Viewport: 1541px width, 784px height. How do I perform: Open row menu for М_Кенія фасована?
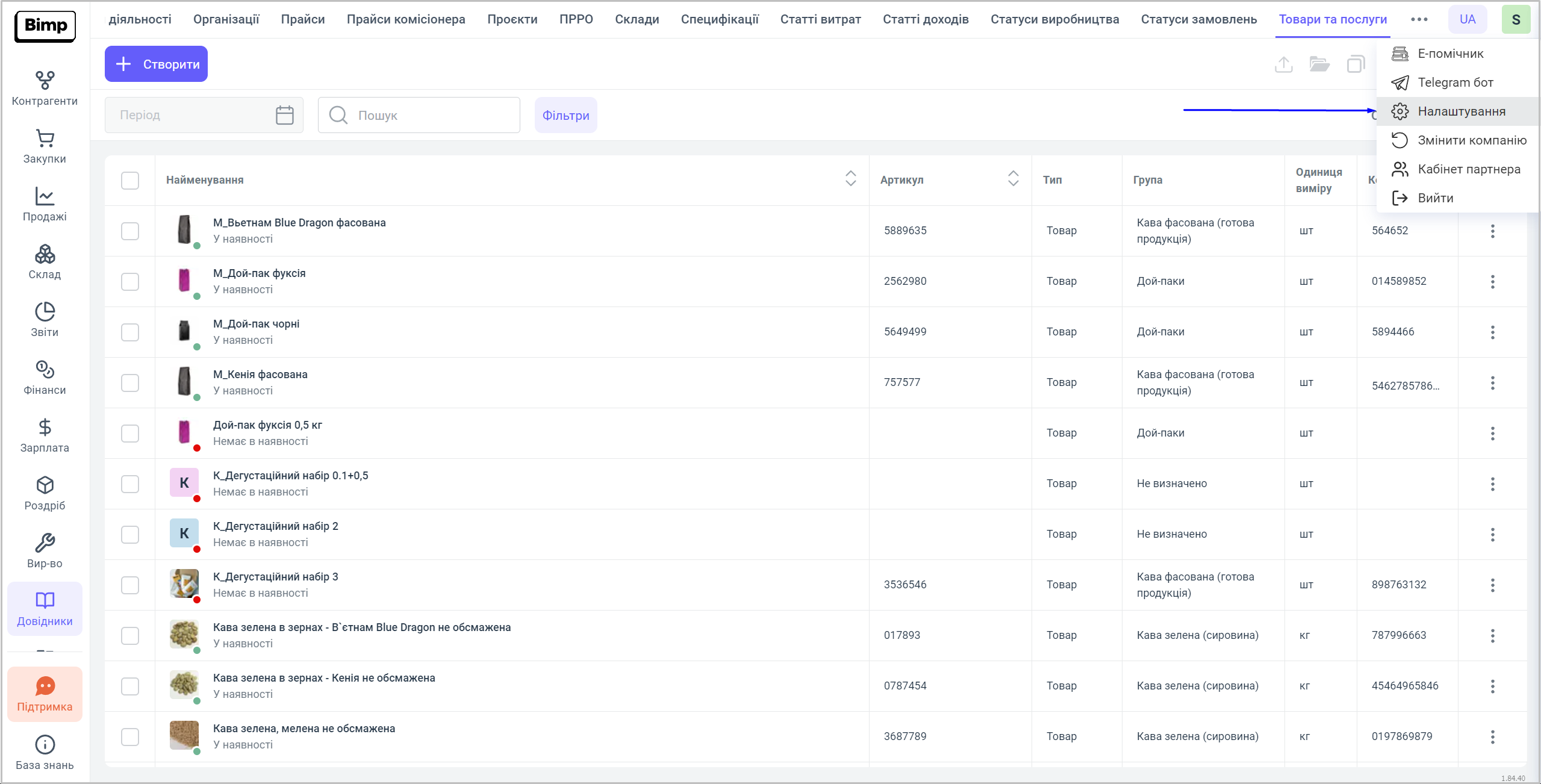1492,382
